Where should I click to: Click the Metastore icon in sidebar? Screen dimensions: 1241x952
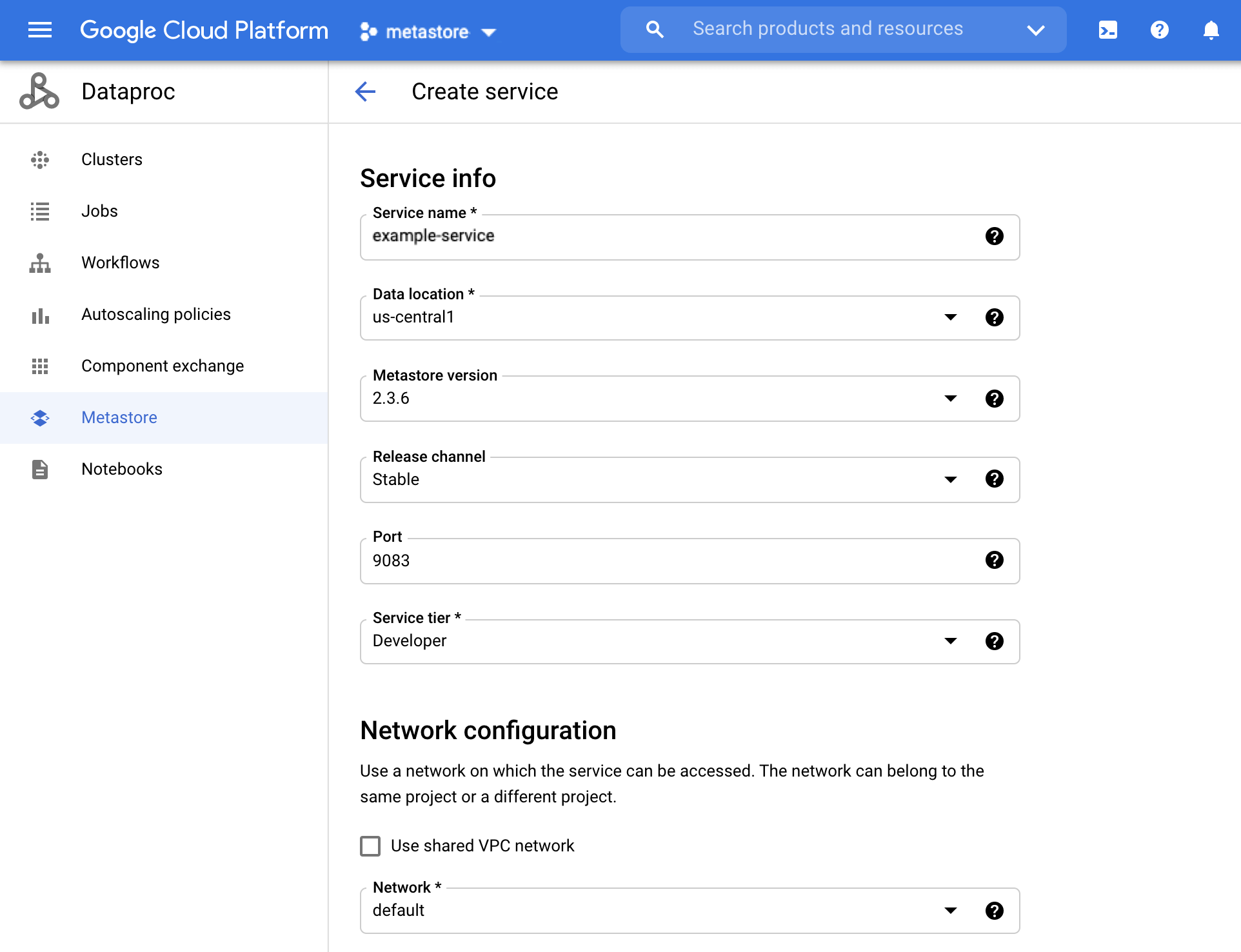pyautogui.click(x=40, y=417)
